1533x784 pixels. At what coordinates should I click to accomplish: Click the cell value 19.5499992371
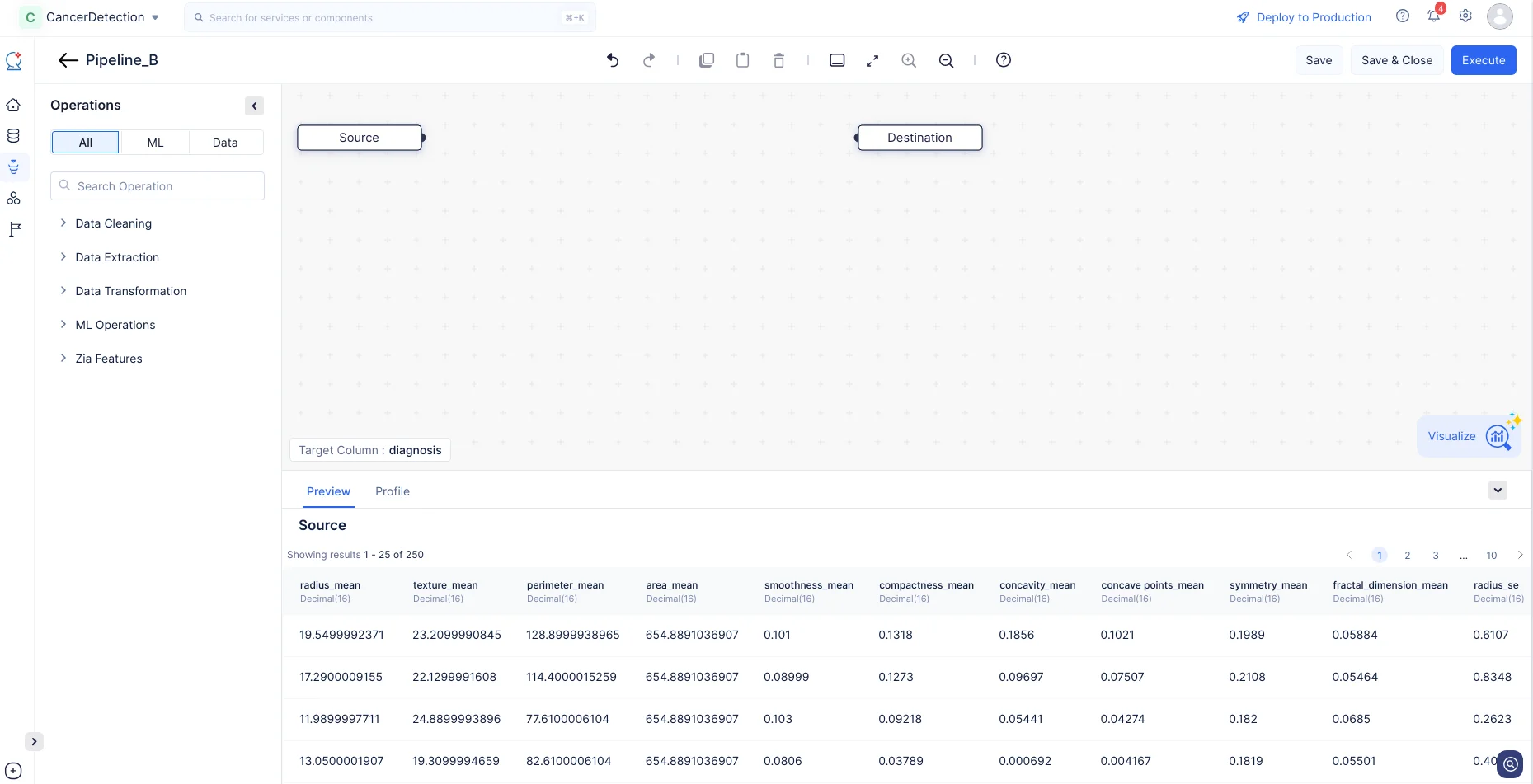[x=341, y=635]
